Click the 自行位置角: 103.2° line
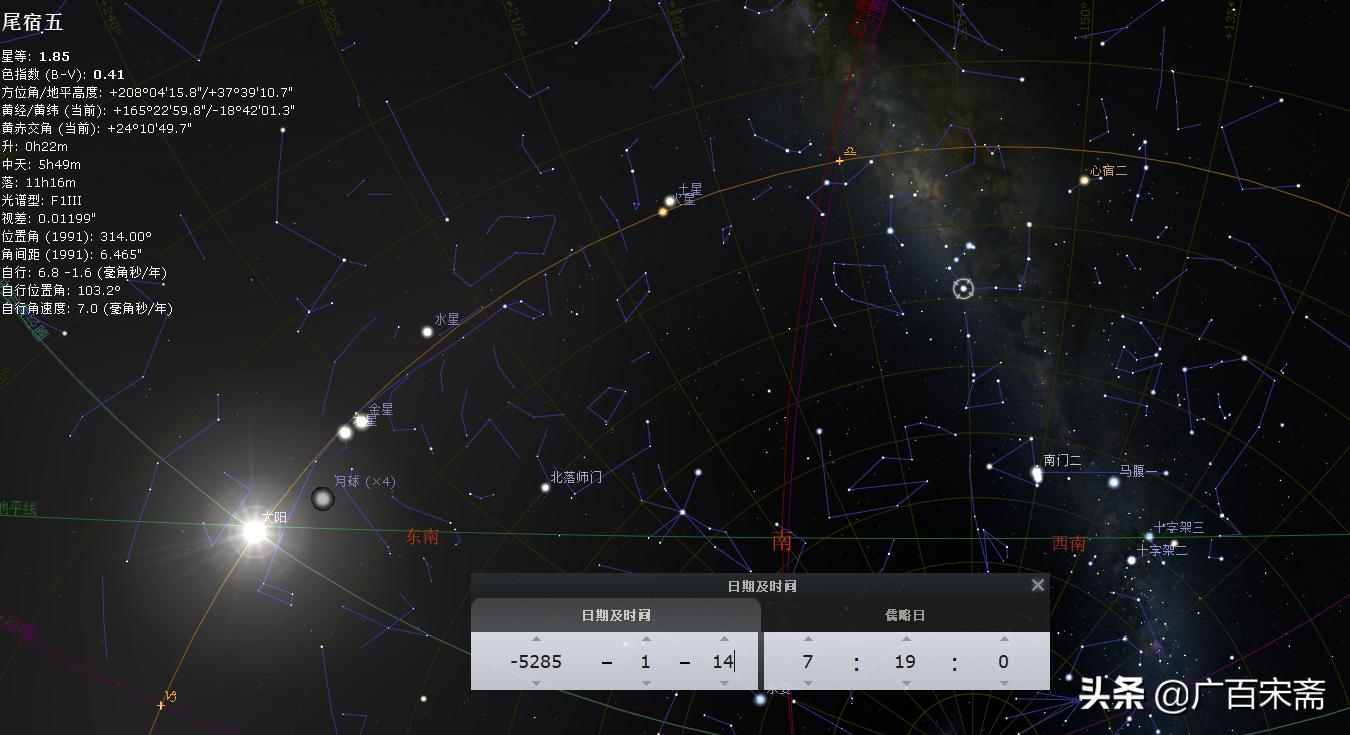Image resolution: width=1350 pixels, height=735 pixels. point(61,290)
